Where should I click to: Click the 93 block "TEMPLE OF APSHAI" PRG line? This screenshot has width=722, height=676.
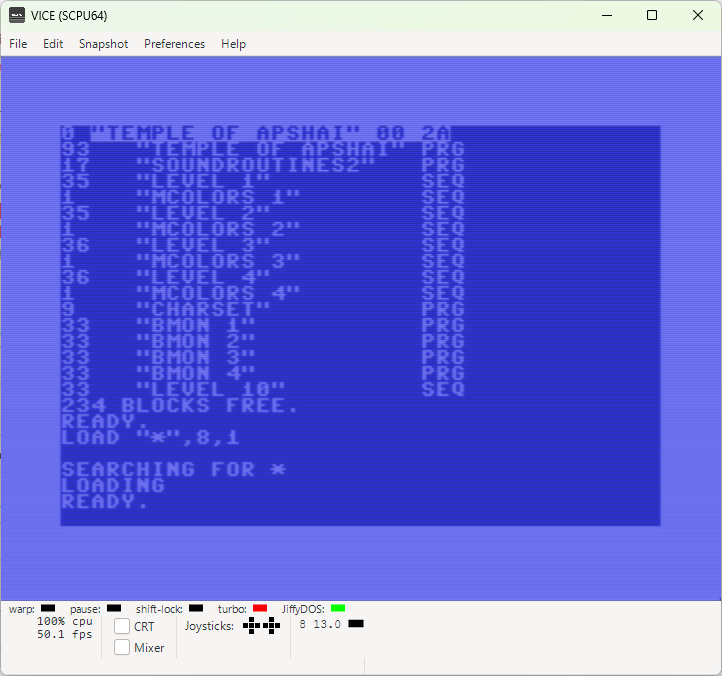(263, 149)
